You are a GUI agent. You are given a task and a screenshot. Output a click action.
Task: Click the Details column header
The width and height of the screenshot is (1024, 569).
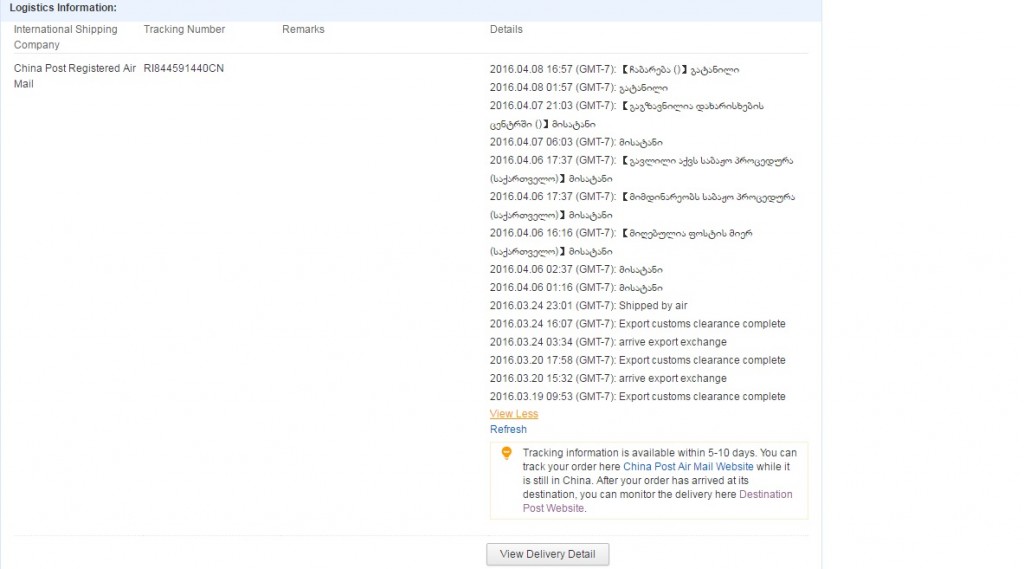pos(506,30)
